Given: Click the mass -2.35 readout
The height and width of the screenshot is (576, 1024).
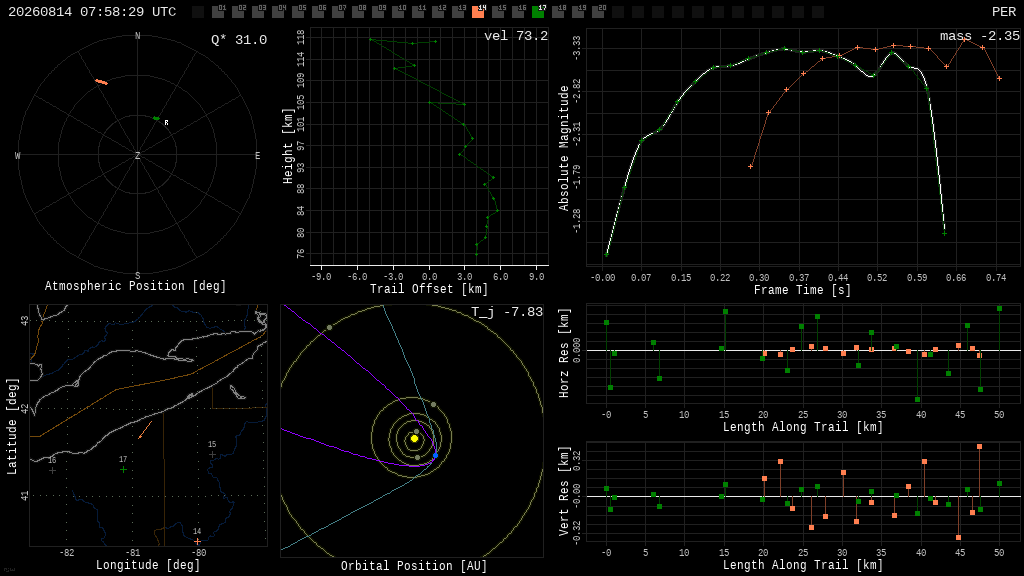Looking at the screenshot, I should [x=980, y=36].
